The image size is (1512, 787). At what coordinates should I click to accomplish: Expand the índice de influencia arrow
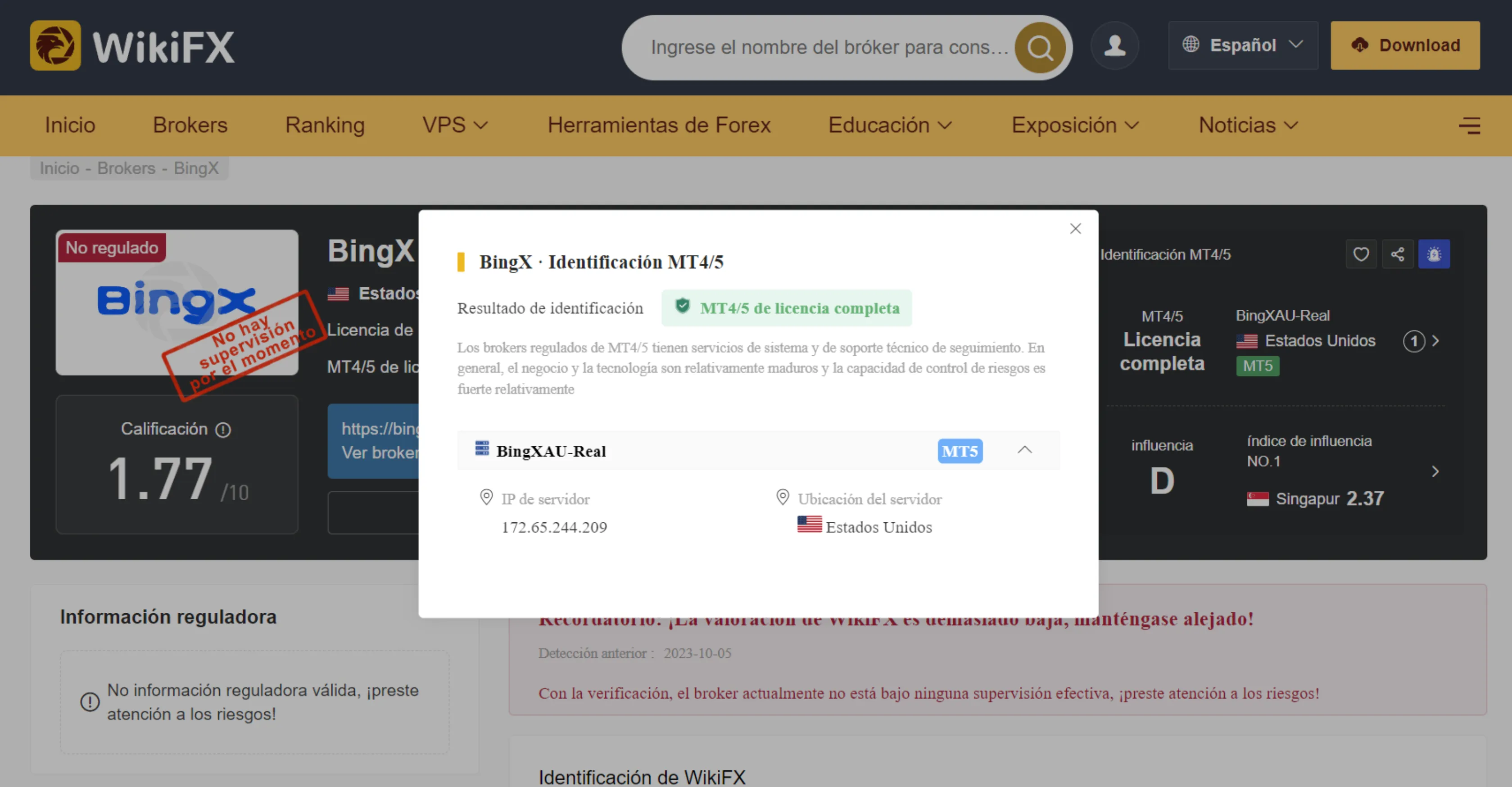[1435, 471]
